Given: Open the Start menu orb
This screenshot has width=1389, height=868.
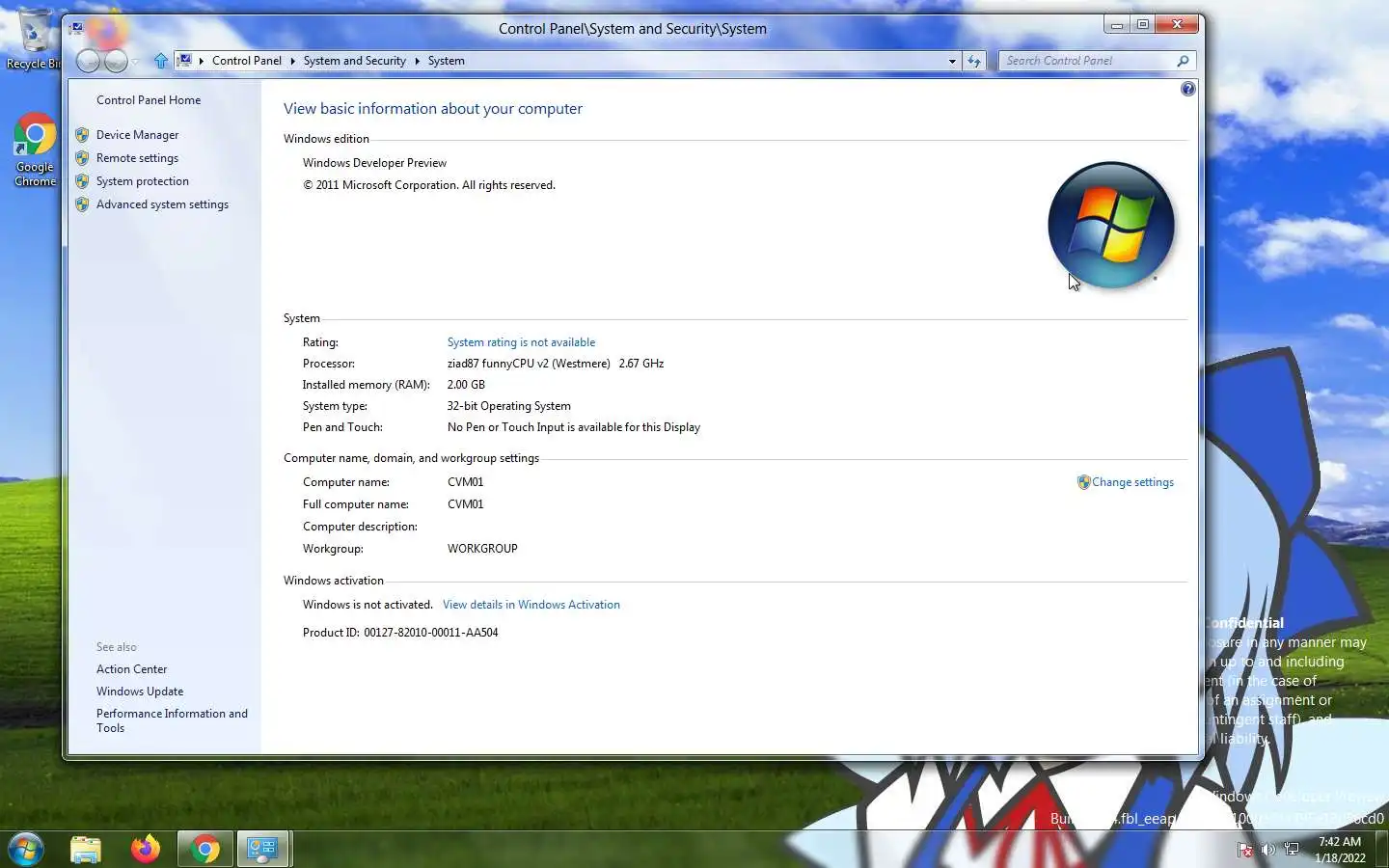Looking at the screenshot, I should click(x=26, y=850).
